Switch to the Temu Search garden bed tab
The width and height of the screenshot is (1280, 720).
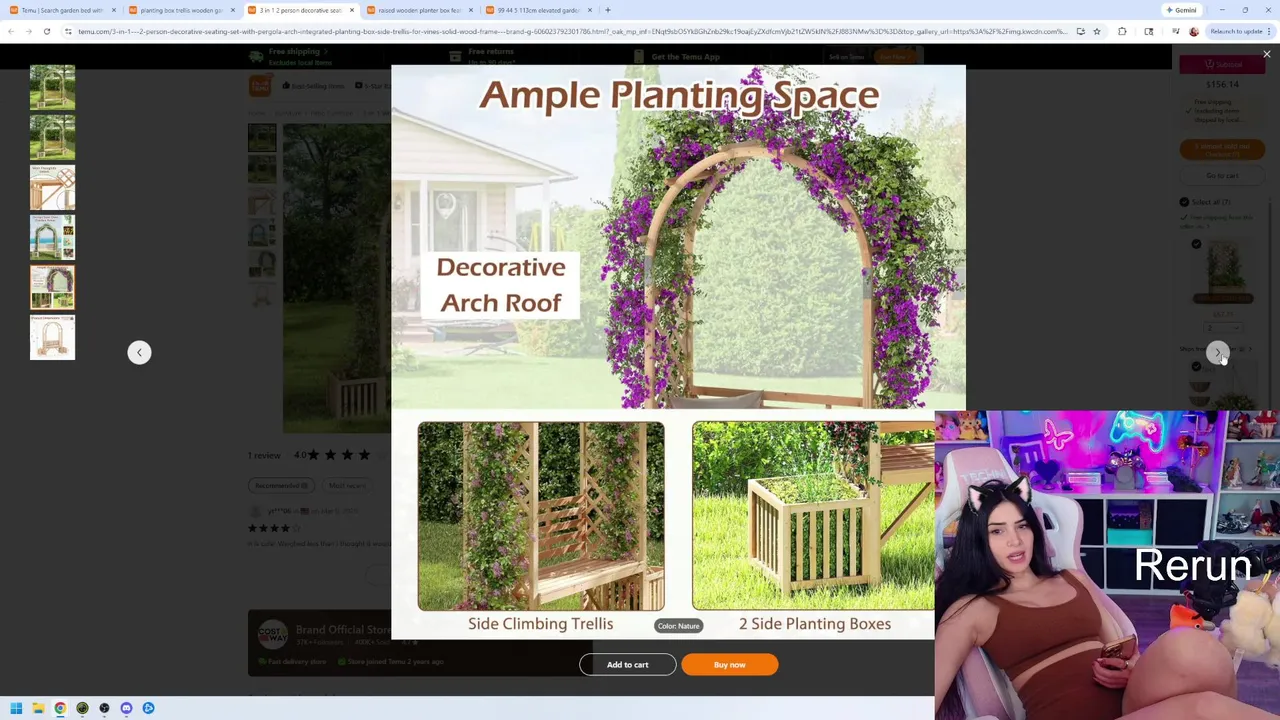point(62,10)
